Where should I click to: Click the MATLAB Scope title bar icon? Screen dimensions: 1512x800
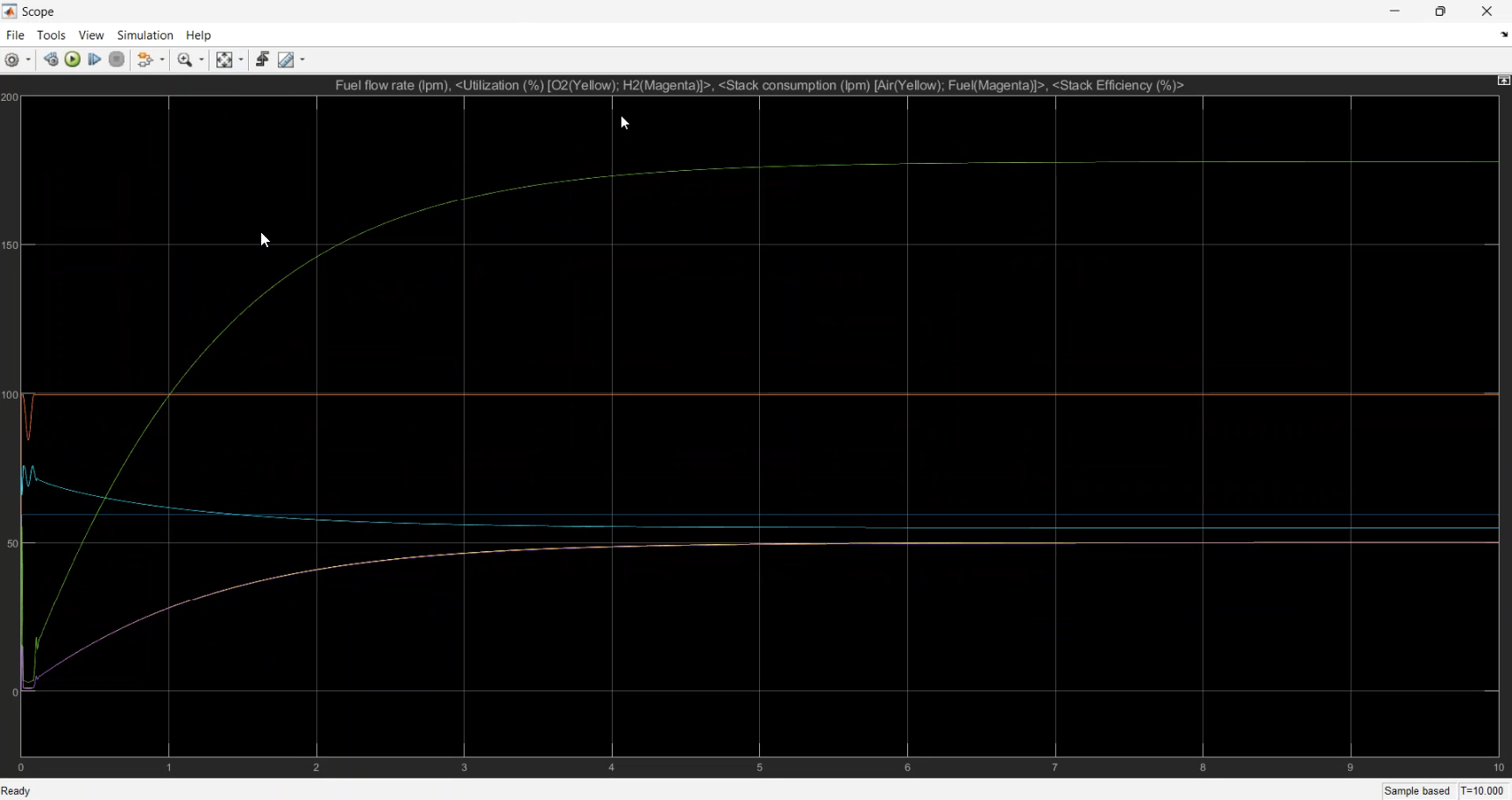(10, 11)
